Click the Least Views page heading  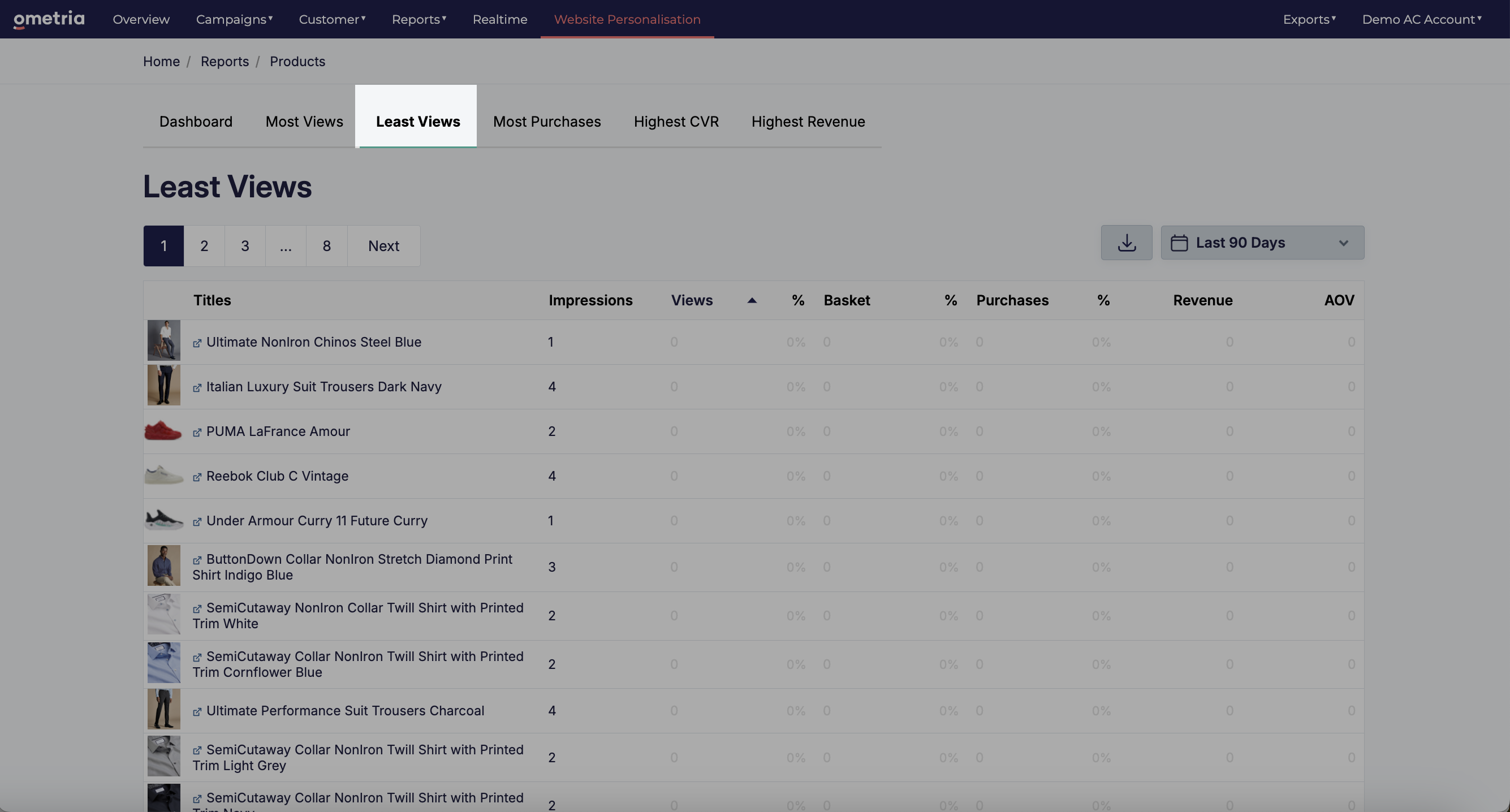[x=227, y=187]
